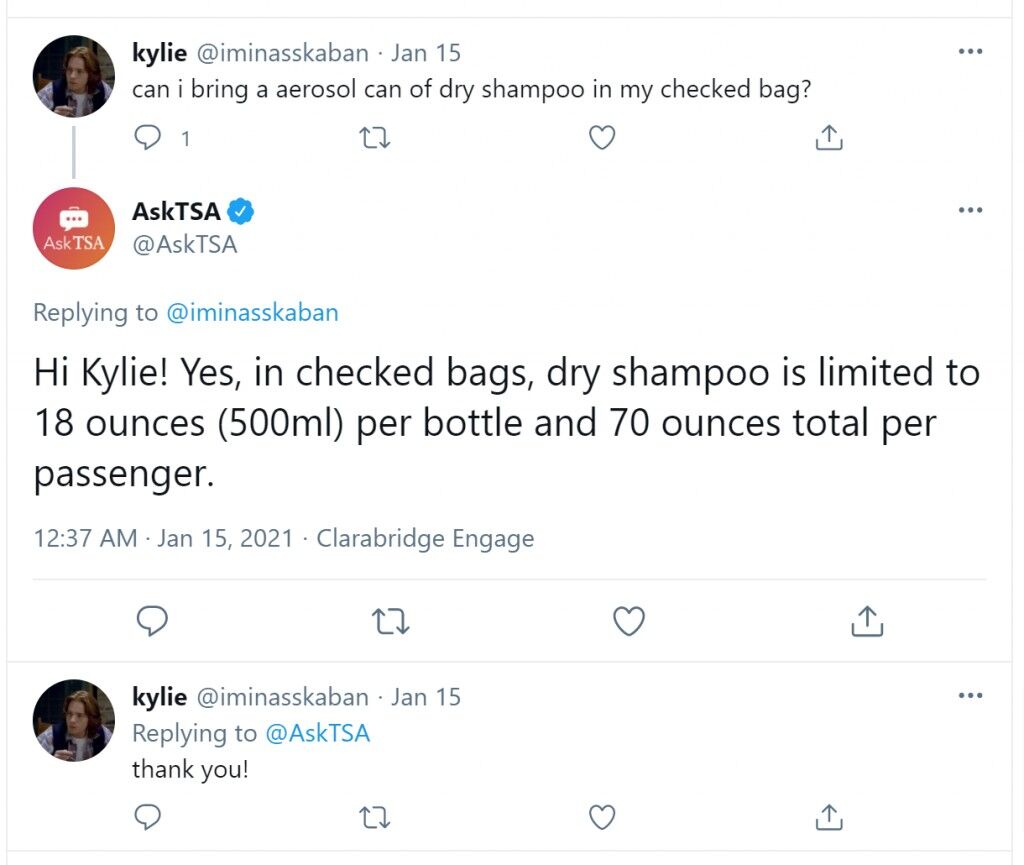This screenshot has height=865, width=1024.
Task: Like kylie's thank you tweet
Action: coord(601,817)
